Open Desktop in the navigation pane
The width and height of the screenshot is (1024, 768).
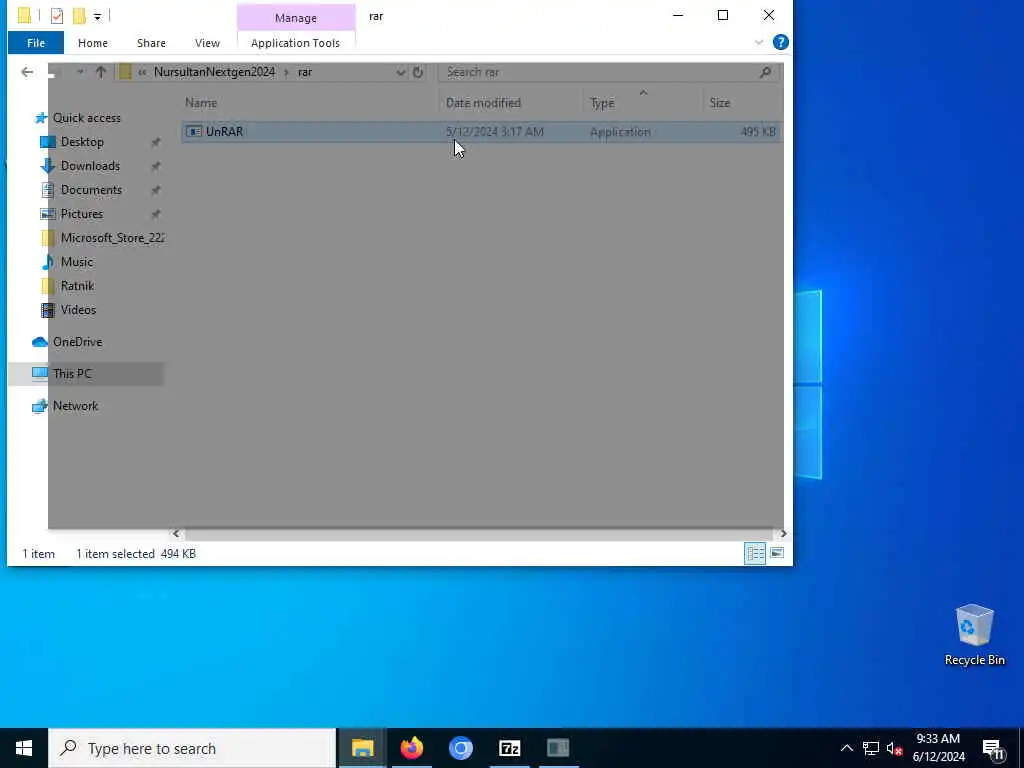click(82, 142)
